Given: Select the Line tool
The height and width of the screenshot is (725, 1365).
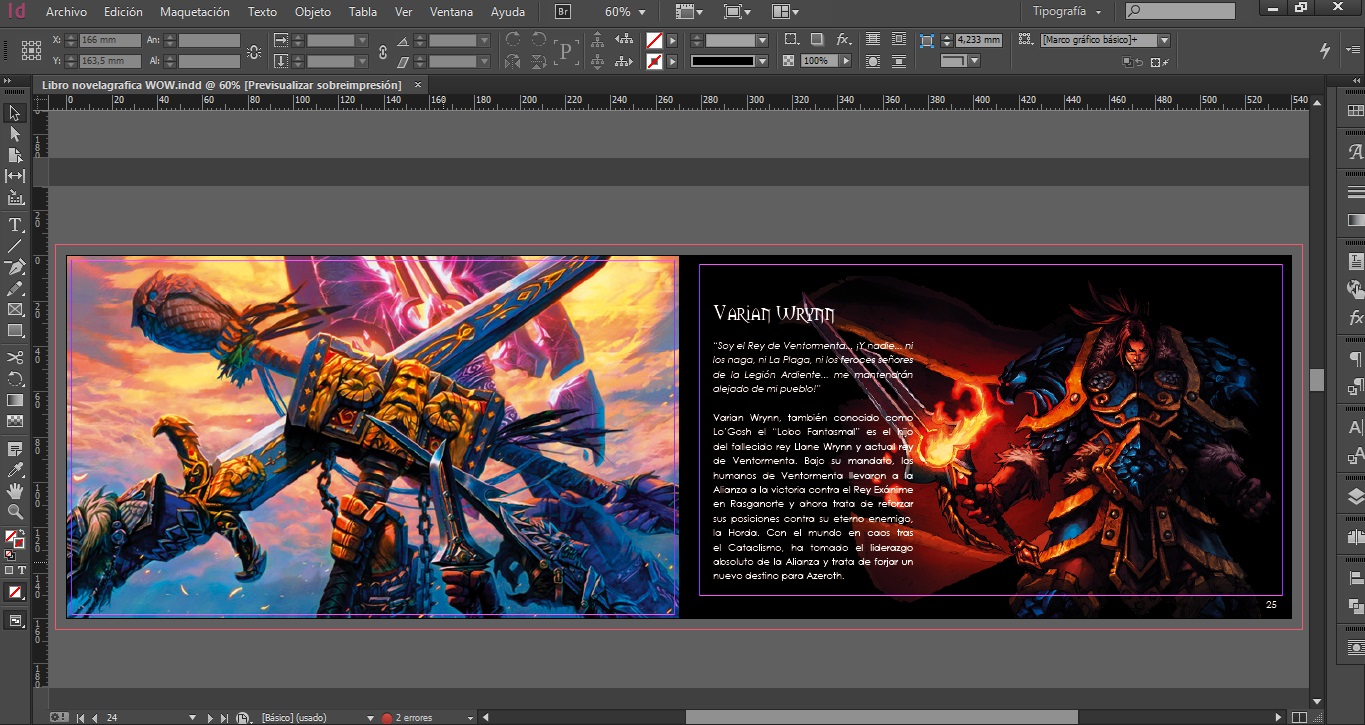Looking at the screenshot, I should pos(15,246).
